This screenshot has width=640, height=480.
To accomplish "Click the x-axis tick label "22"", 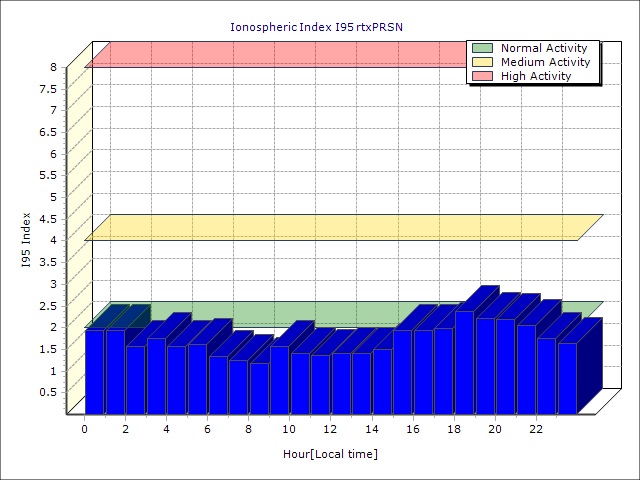I will [x=536, y=429].
